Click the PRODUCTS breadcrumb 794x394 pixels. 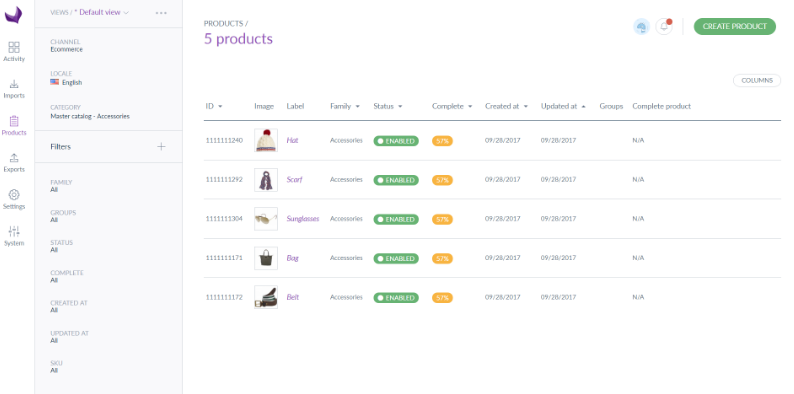(223, 23)
